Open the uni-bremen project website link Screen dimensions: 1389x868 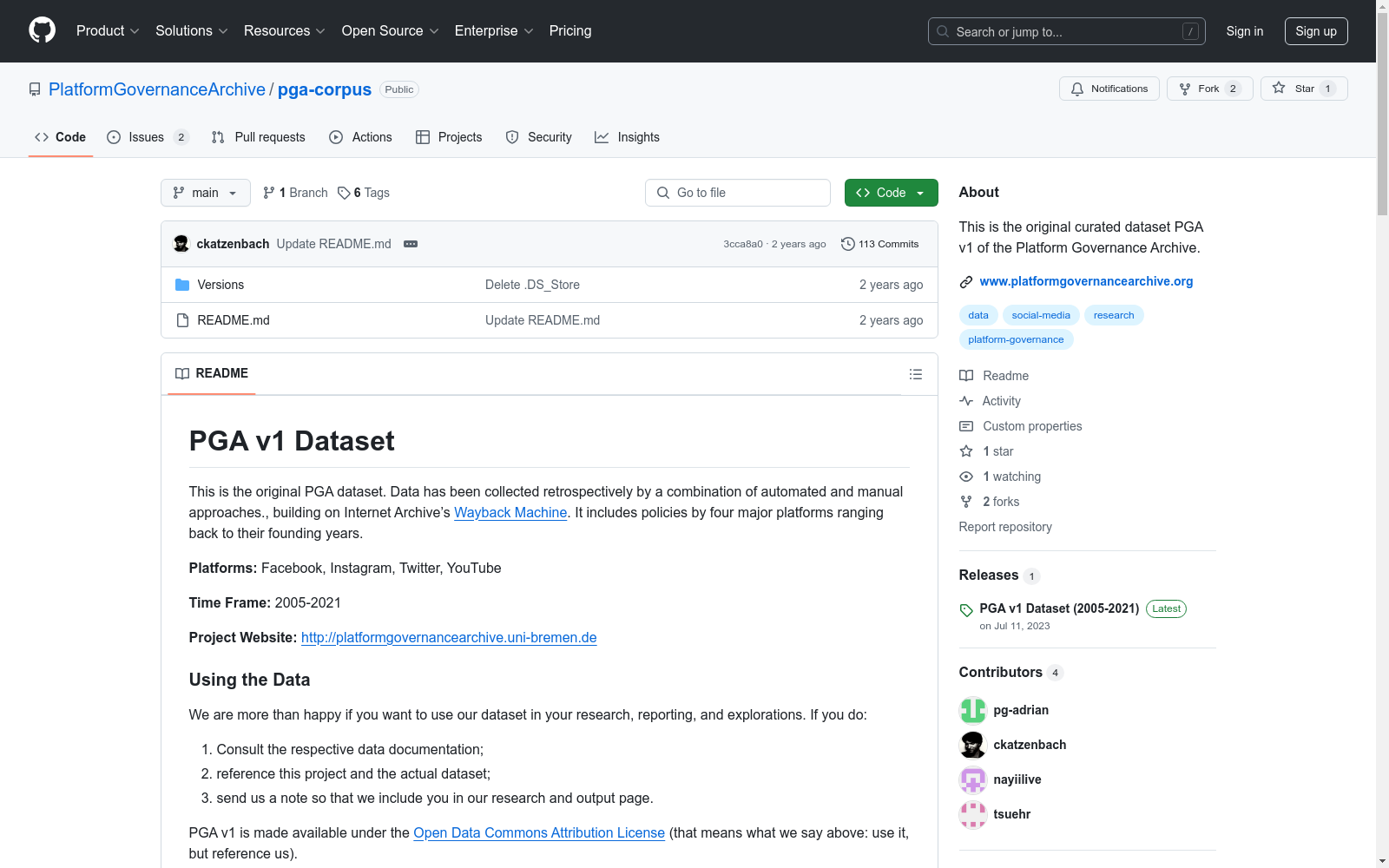(449, 637)
